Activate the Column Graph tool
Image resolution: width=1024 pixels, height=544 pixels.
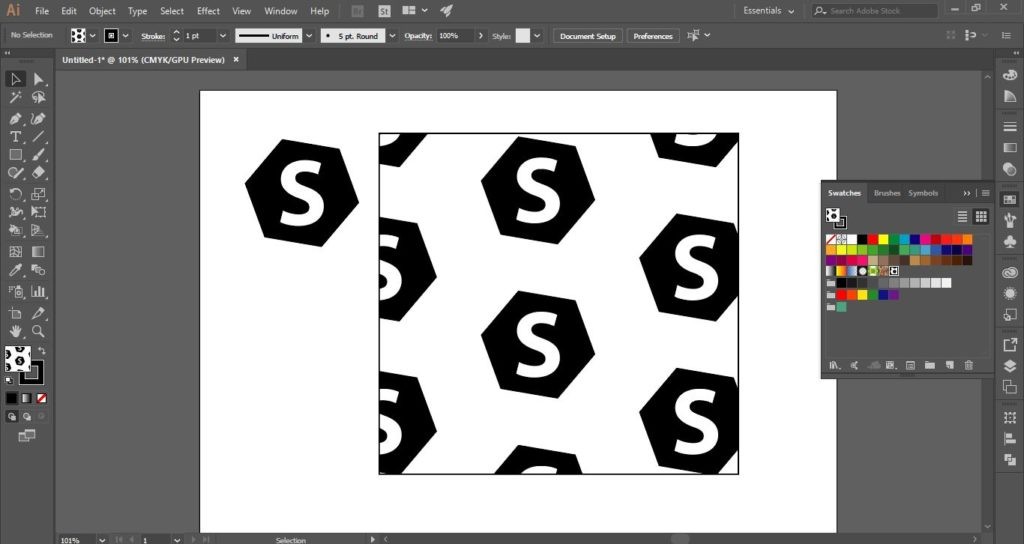39,291
